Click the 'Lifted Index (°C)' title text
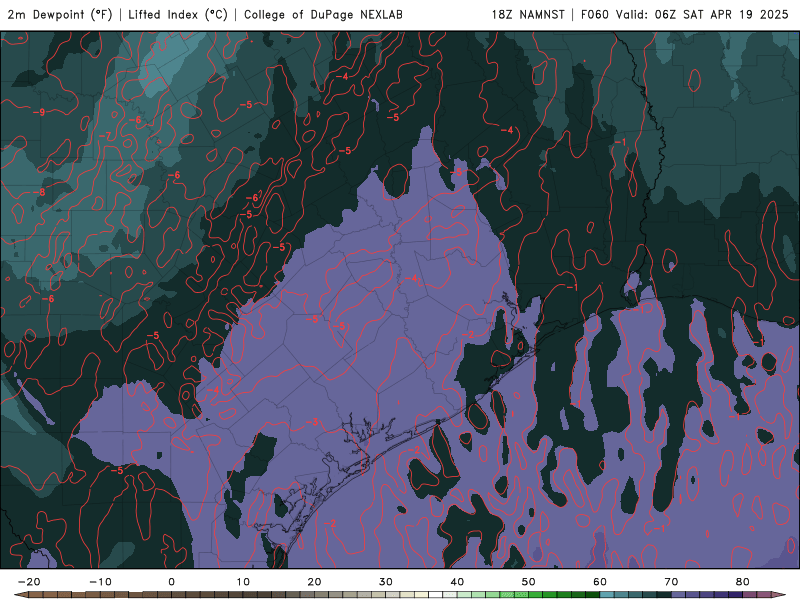 178,15
